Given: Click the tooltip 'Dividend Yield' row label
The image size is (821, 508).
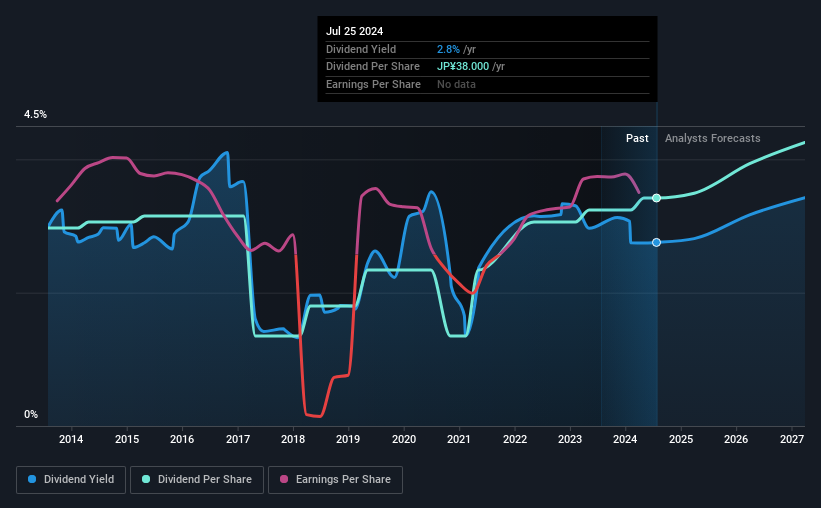Looking at the screenshot, I should [x=361, y=49].
